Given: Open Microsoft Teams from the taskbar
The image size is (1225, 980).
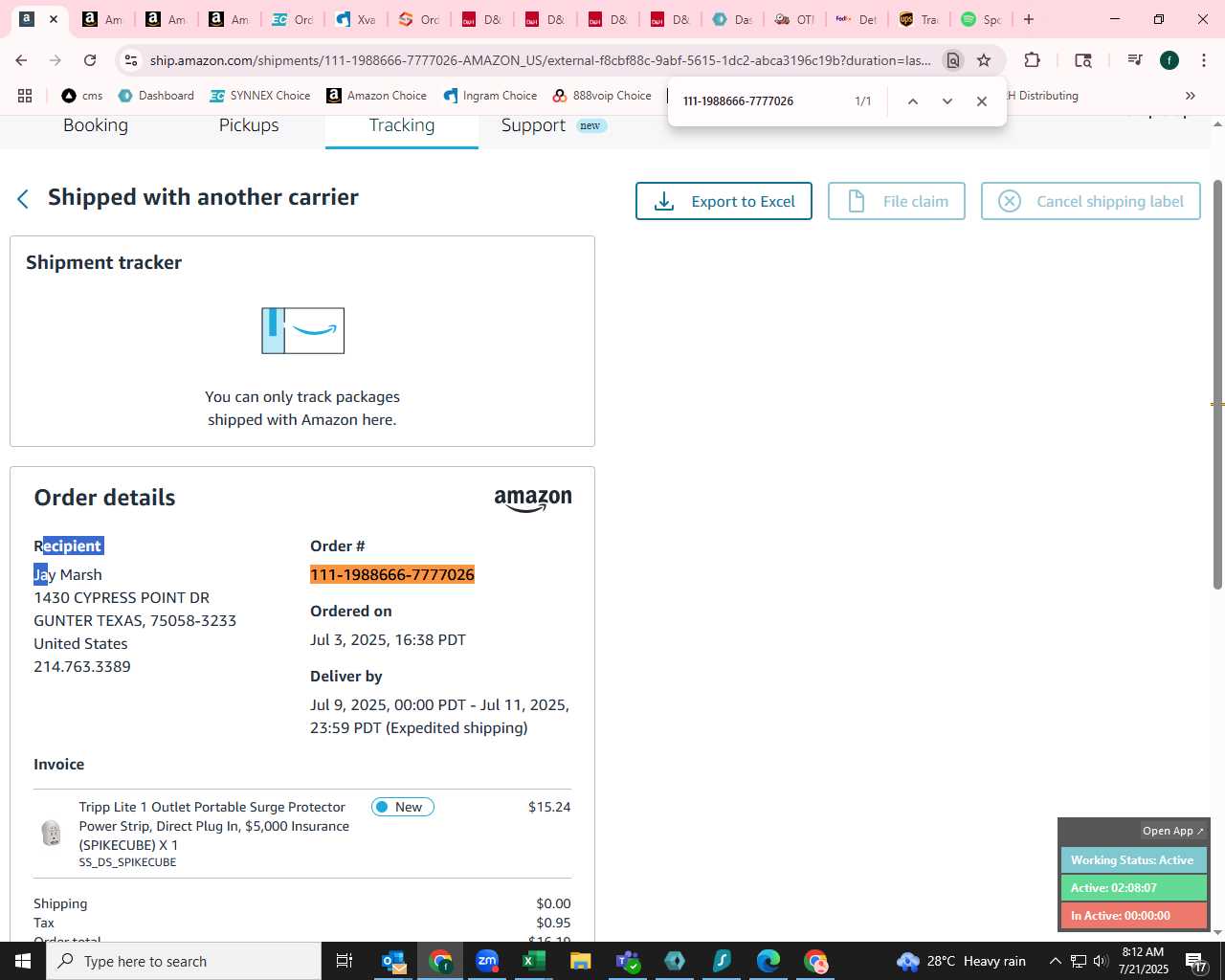Looking at the screenshot, I should point(628,961).
